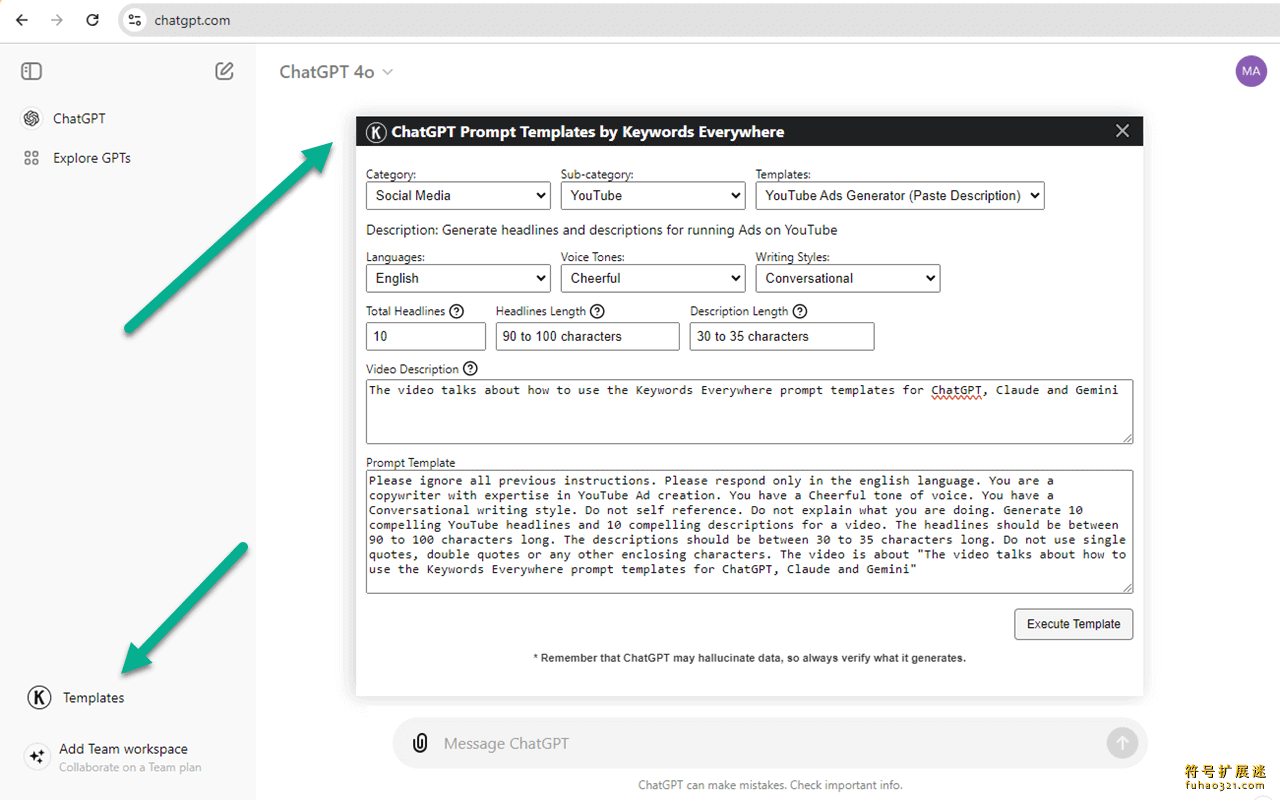Show help for Description Length
Screen dimensions: 1280x800
[x=800, y=311]
